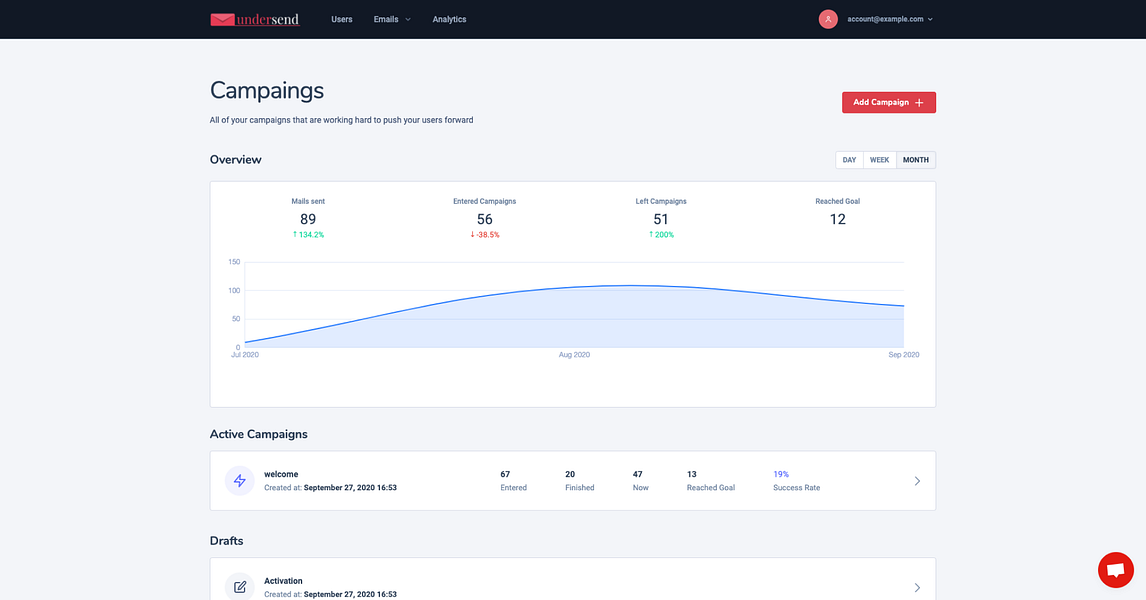The height and width of the screenshot is (600, 1146).
Task: Click the Jul 2020 axis label
Action: [x=245, y=354]
